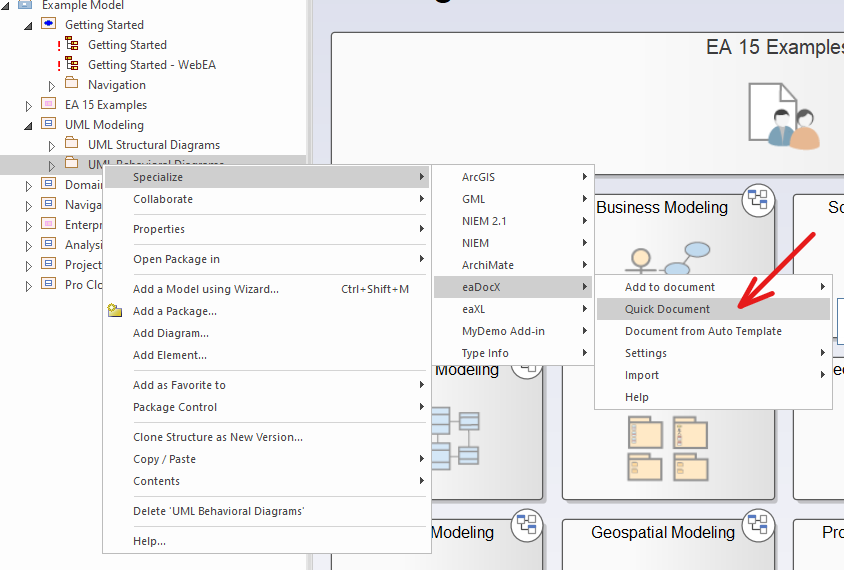The image size is (844, 570).
Task: Open the Collaborate submenu
Action: (267, 199)
